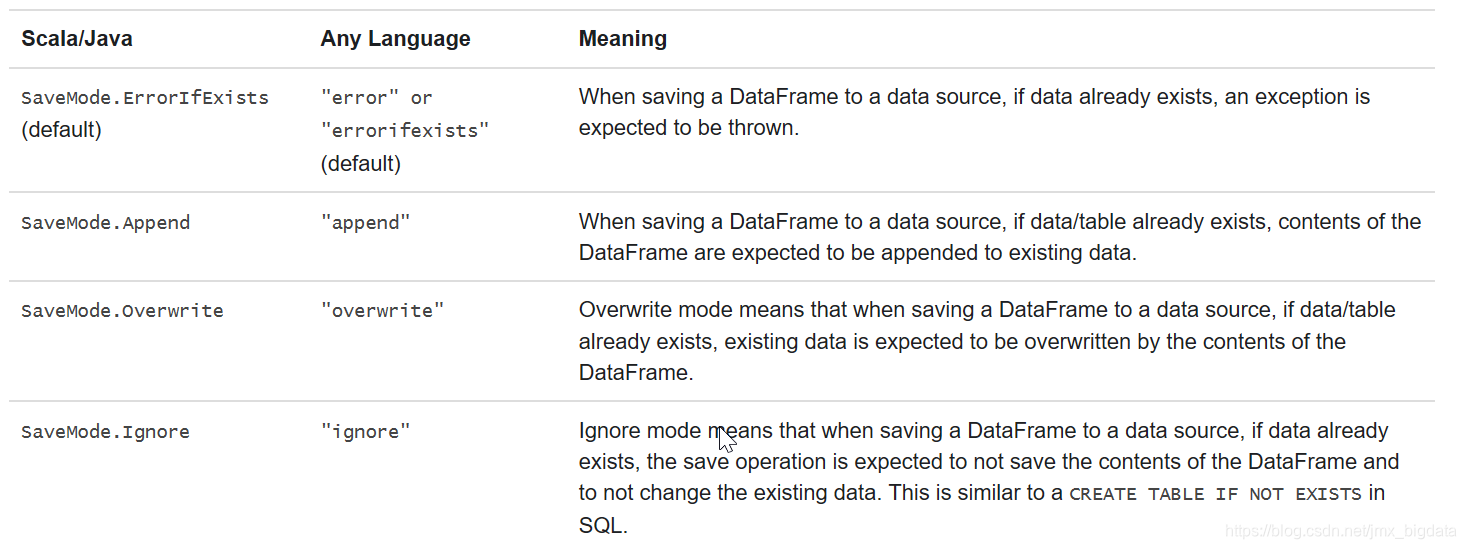
Task: Click the "error" string value
Action: click(x=360, y=98)
